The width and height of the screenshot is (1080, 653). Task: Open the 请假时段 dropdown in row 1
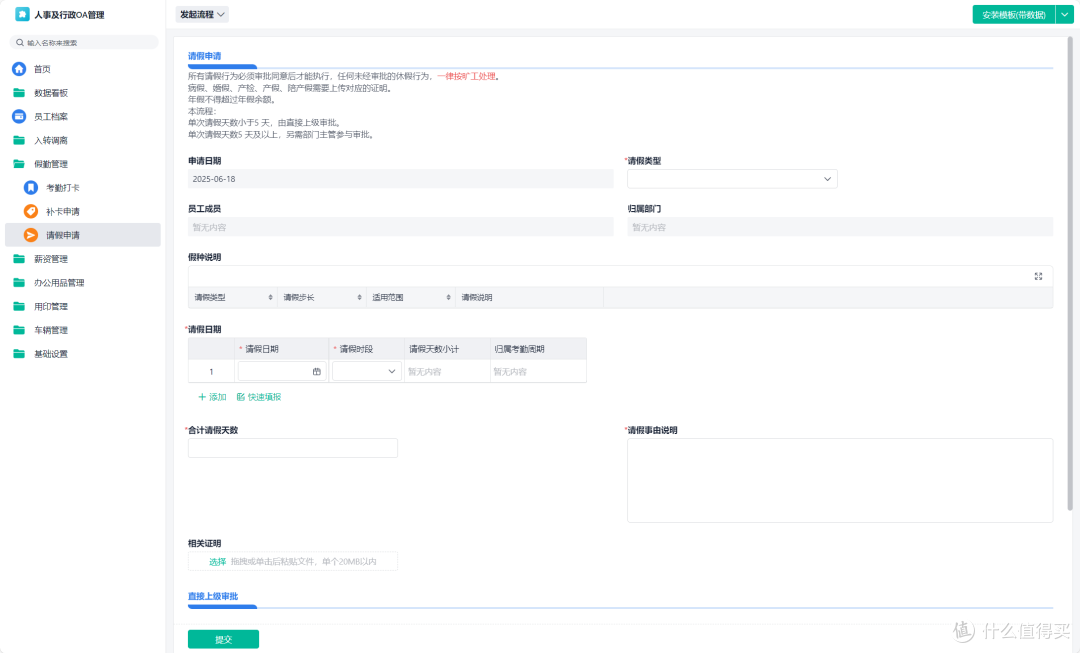(366, 371)
